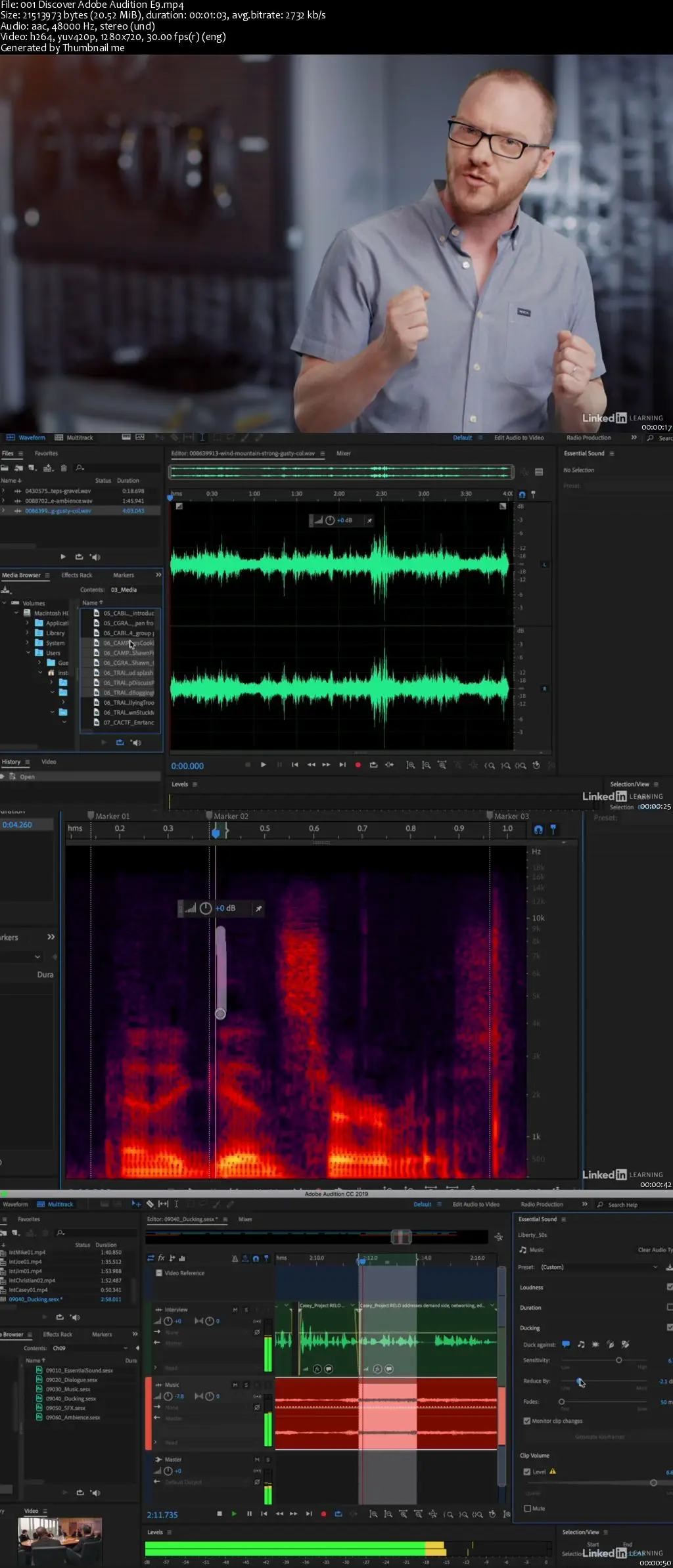Viewport: 673px width, 1568px height.
Task: Open the Contents Ch09 dropdown in Media Browser
Action: (89, 1348)
